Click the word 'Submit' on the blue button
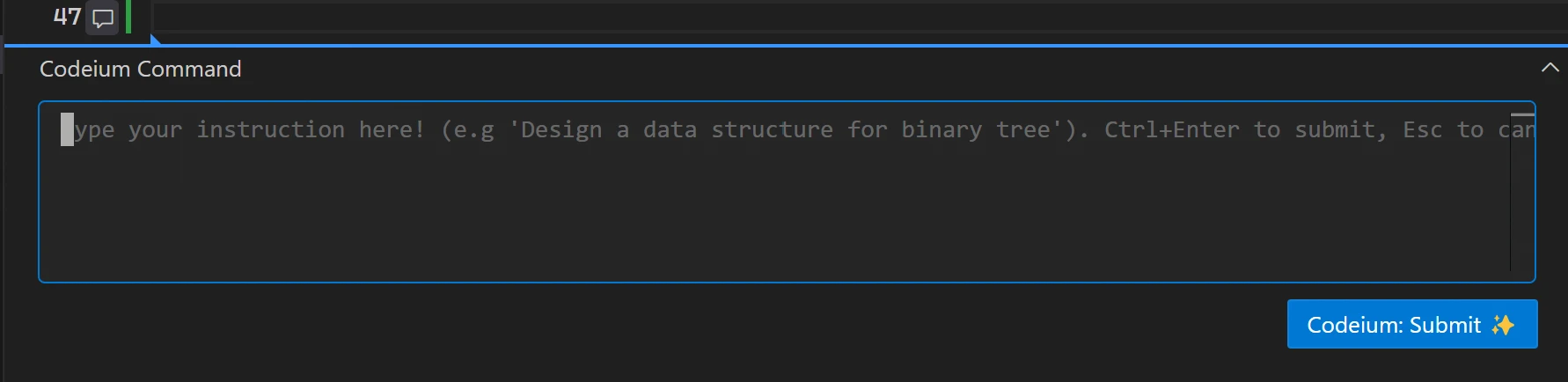Screen dimensions: 1568x382 click(1445, 325)
